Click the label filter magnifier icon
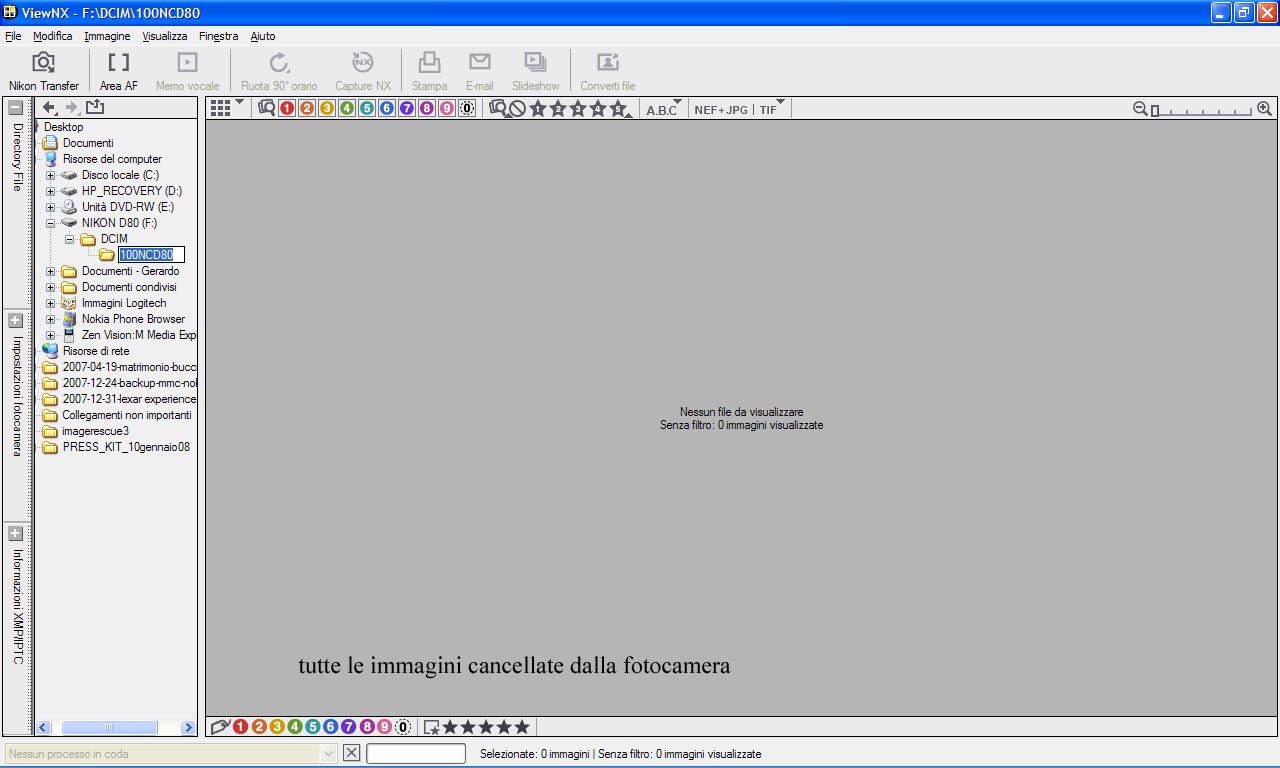1280x768 pixels. pyautogui.click(x=266, y=108)
